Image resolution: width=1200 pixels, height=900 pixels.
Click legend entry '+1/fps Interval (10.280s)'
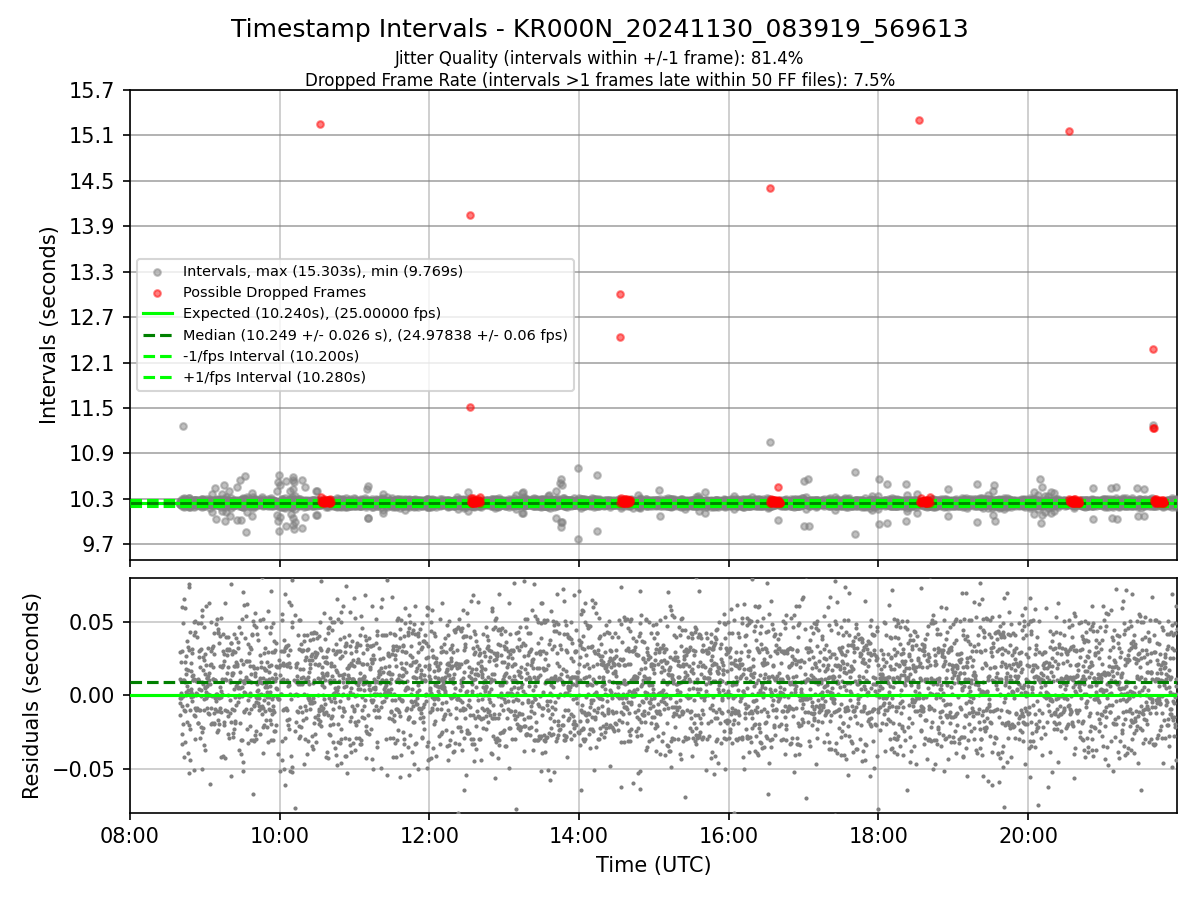click(274, 377)
